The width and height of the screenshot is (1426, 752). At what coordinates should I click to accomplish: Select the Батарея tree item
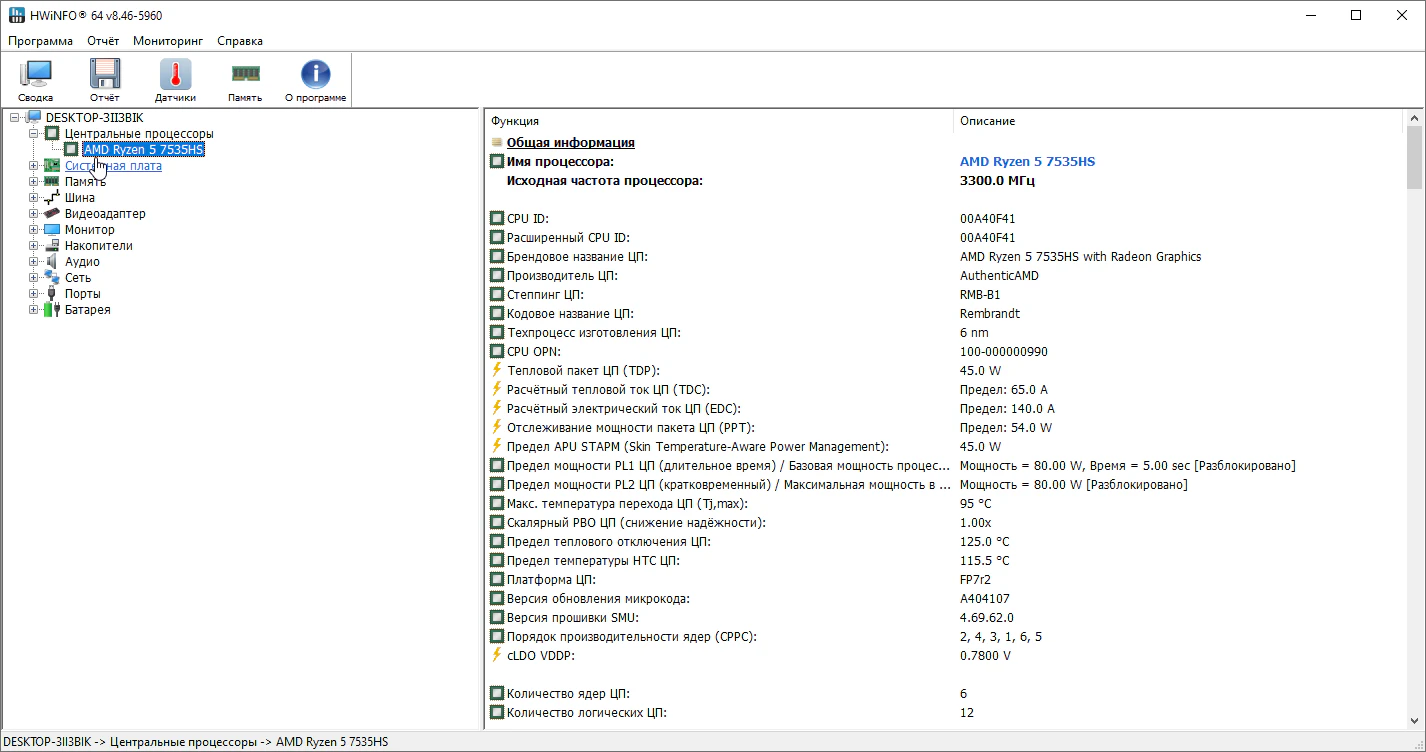[87, 310]
